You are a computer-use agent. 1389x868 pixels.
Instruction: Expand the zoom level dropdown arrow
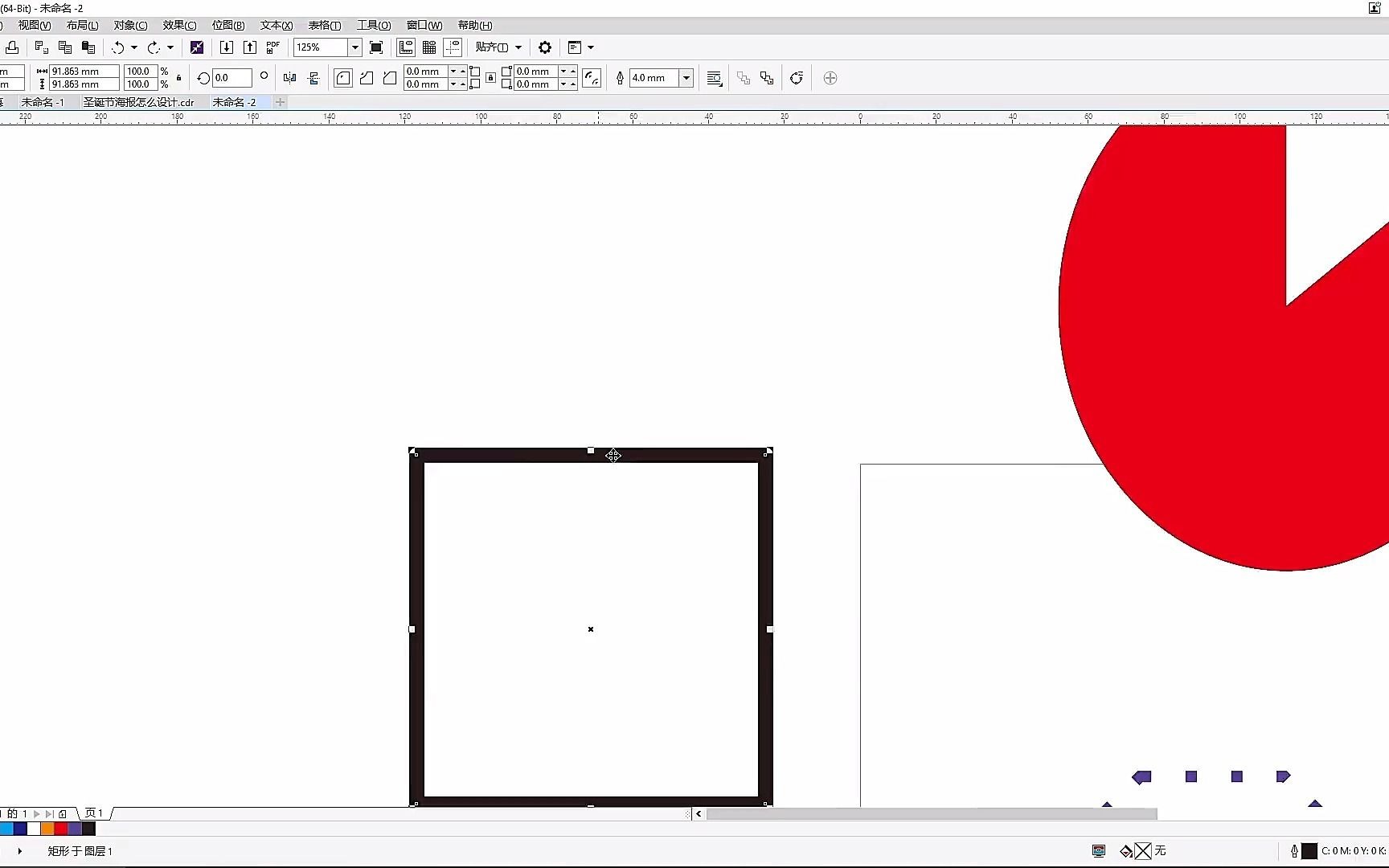(354, 47)
